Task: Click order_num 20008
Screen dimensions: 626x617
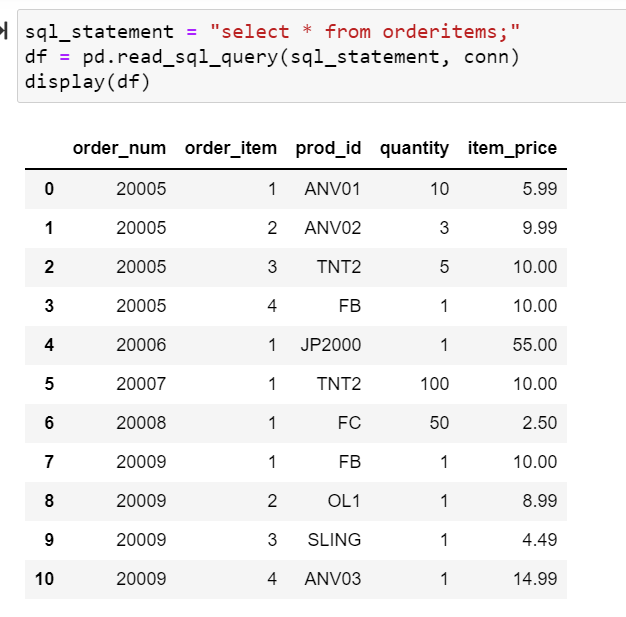Action: point(141,423)
